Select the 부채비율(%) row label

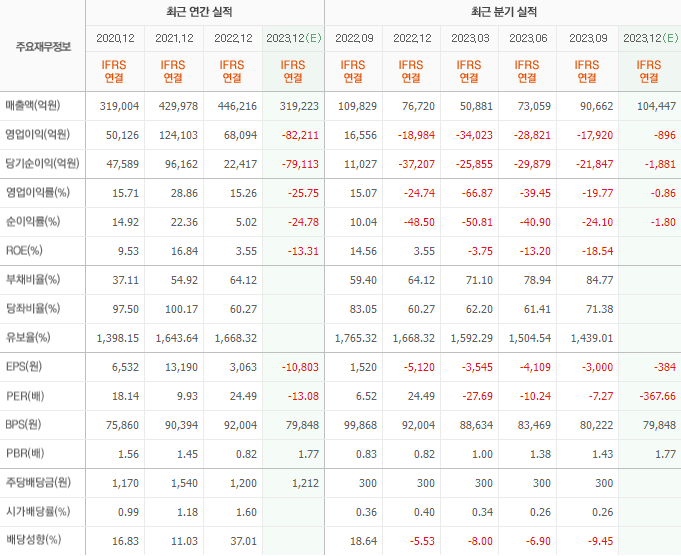[x=33, y=280]
